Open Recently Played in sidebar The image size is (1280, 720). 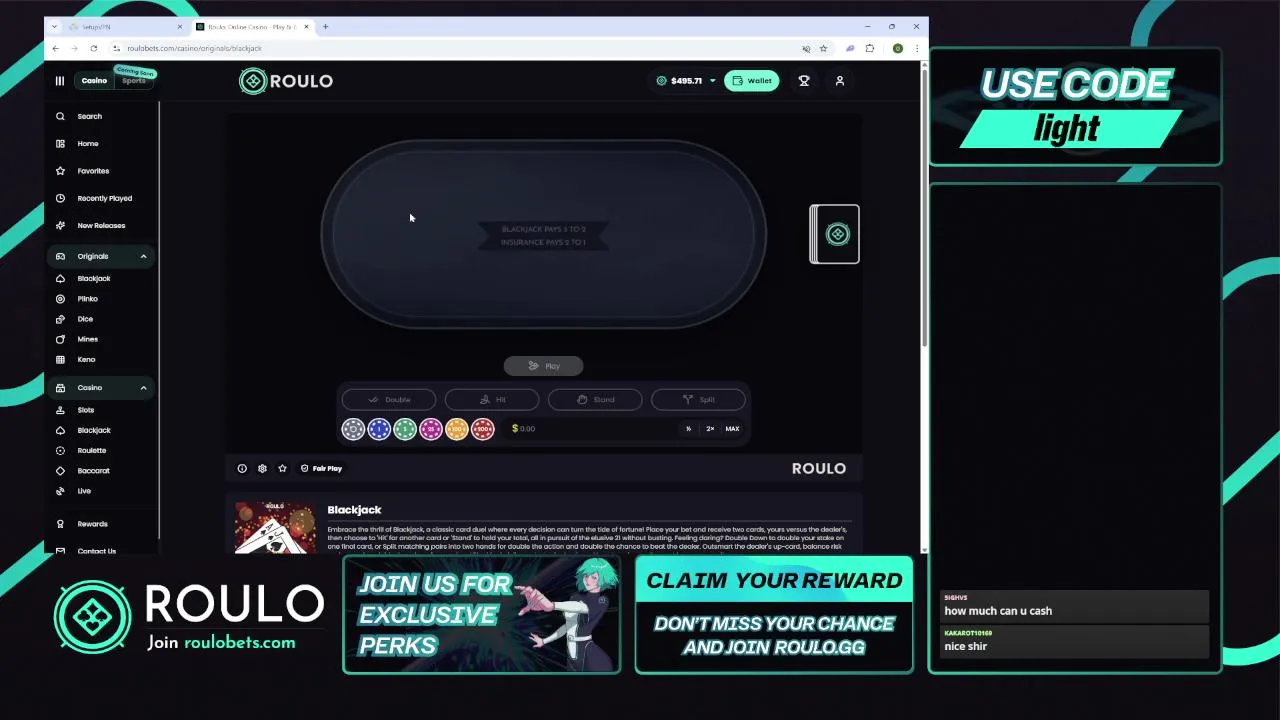click(x=95, y=198)
